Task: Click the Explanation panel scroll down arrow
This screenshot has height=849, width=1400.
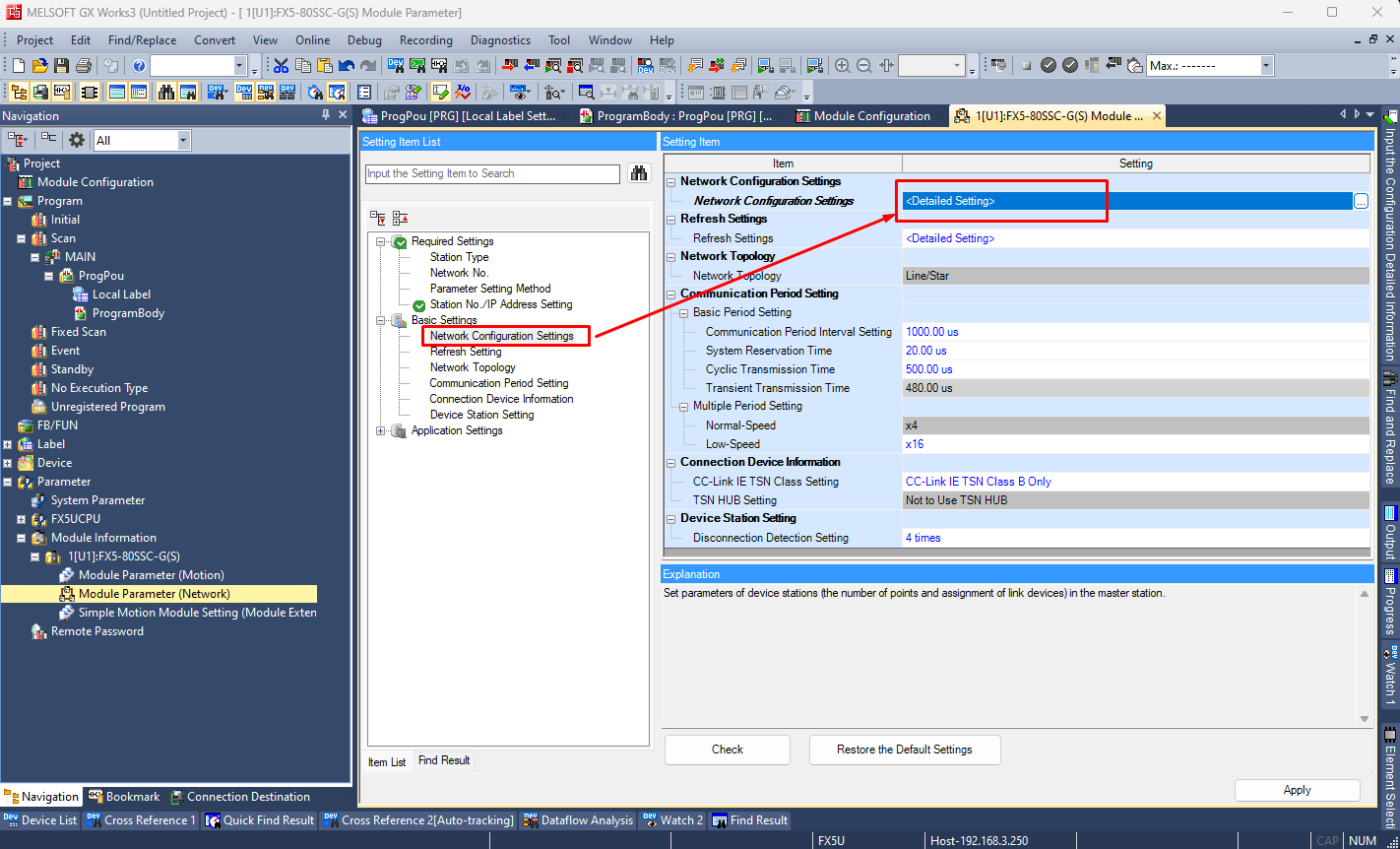Action: 1365,719
